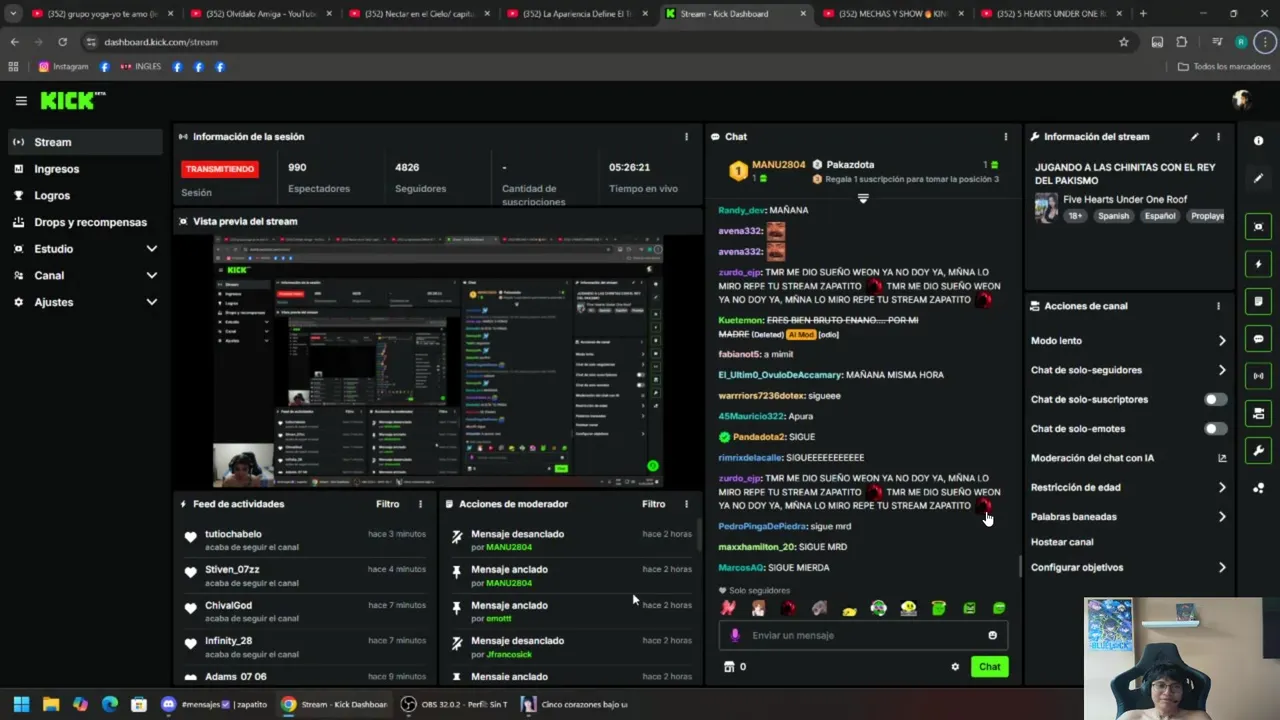This screenshot has width=1280, height=720.
Task: Open Filtro in Feed de actividades
Action: [x=387, y=504]
